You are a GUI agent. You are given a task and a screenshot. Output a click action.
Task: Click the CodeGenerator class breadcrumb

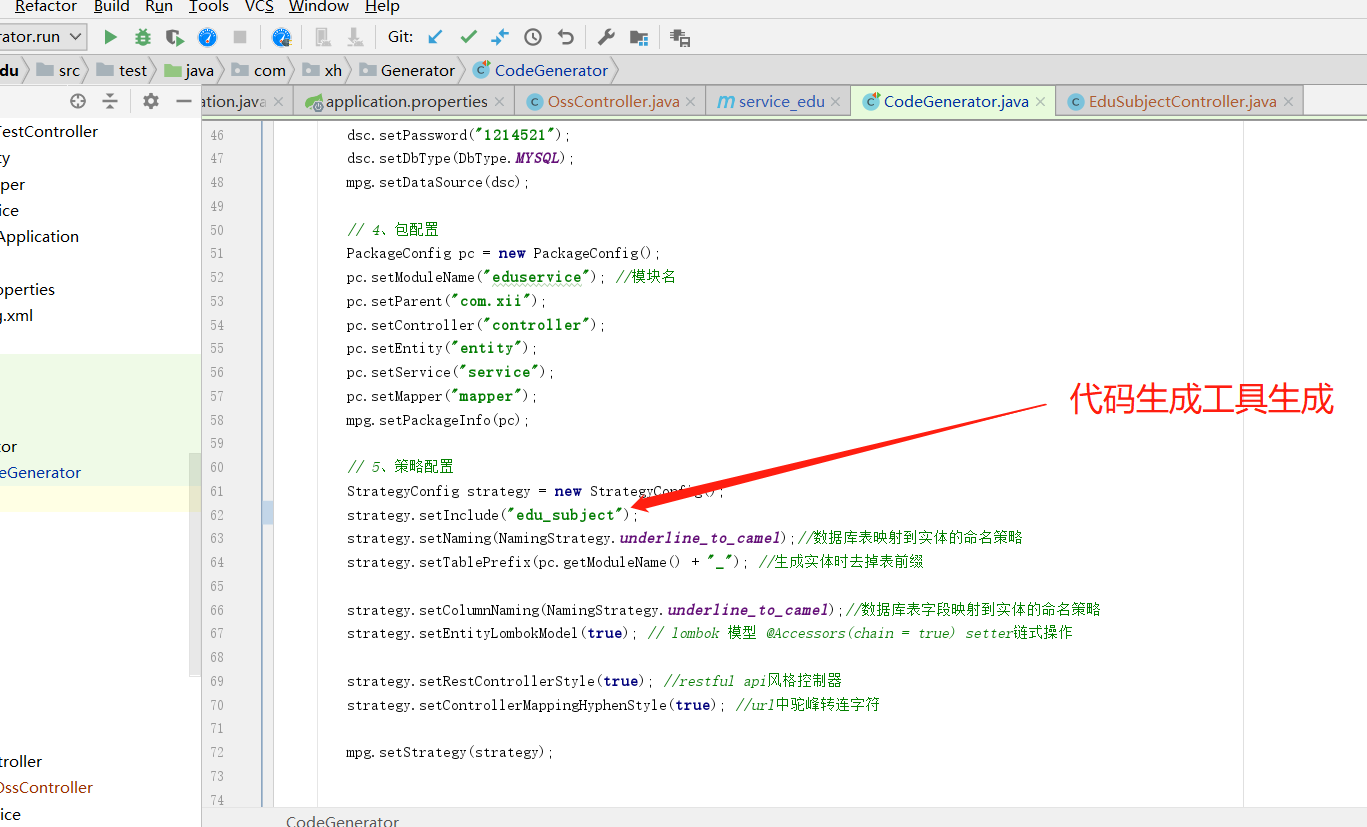[x=541, y=70]
